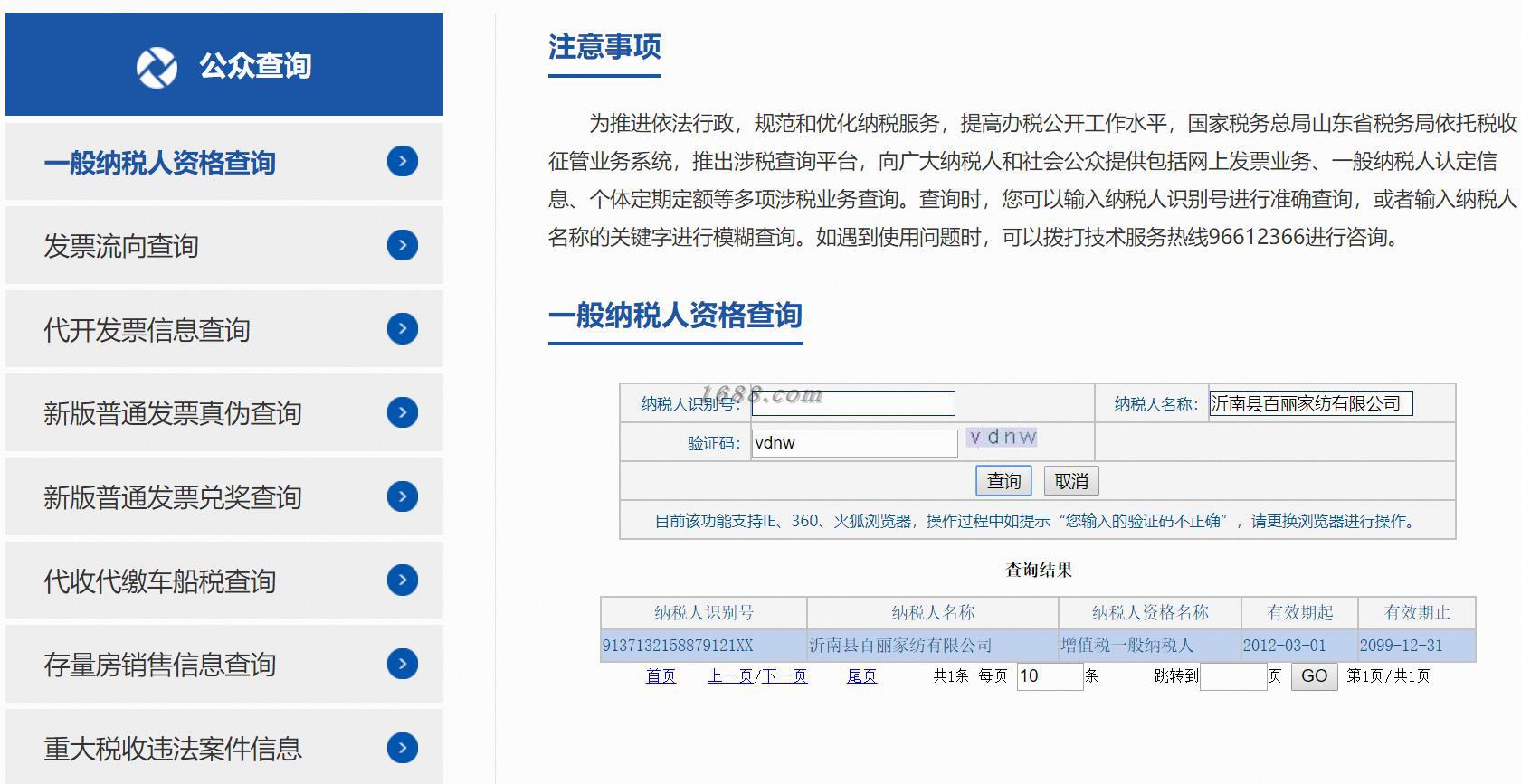
Task: Open 新版普通发票真伪查询 menu item
Action: (224, 412)
